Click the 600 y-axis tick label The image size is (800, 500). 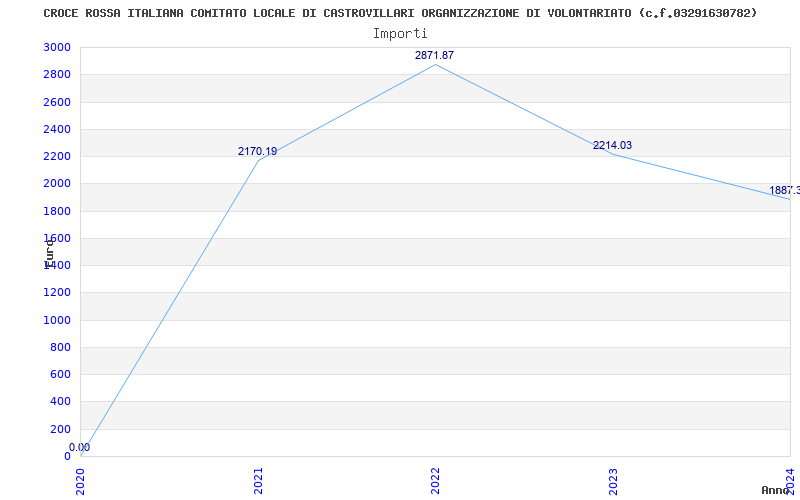60,374
